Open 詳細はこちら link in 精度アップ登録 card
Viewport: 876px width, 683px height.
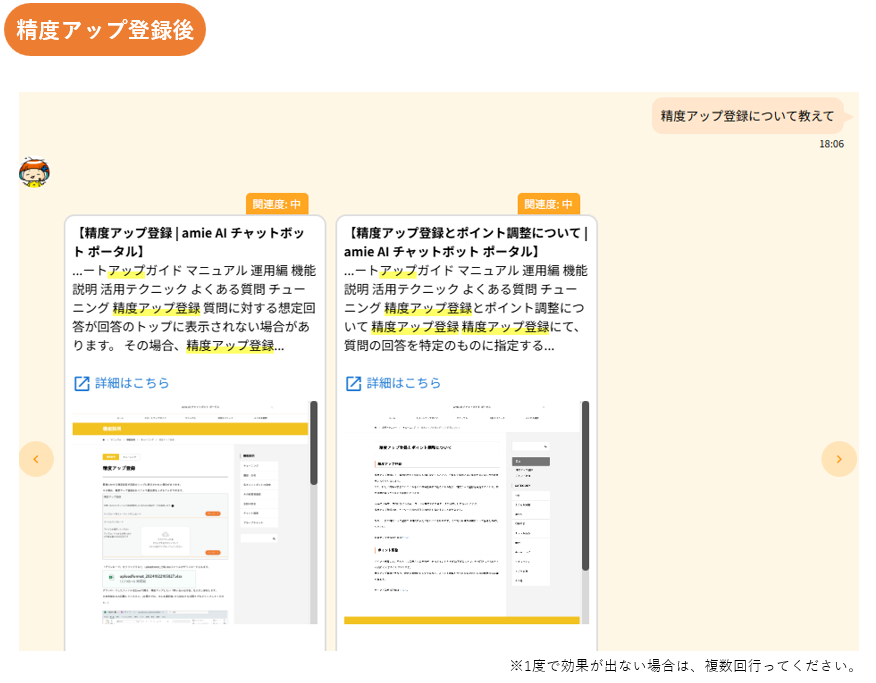(132, 383)
